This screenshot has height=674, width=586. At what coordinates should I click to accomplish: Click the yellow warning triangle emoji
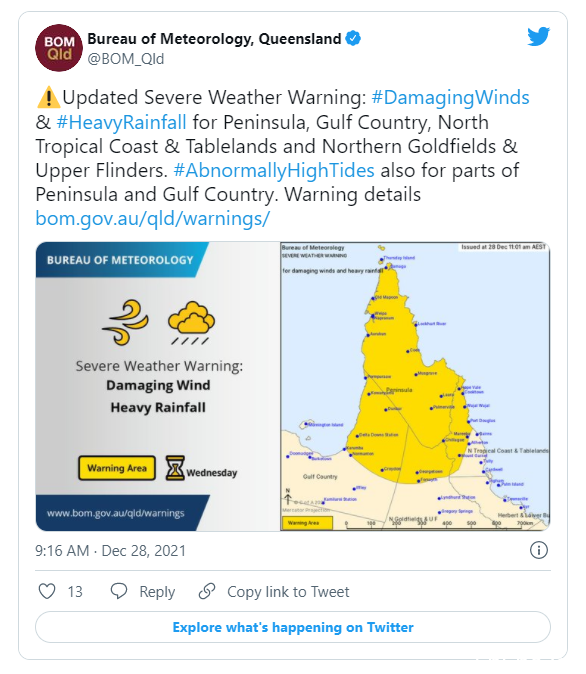48,97
